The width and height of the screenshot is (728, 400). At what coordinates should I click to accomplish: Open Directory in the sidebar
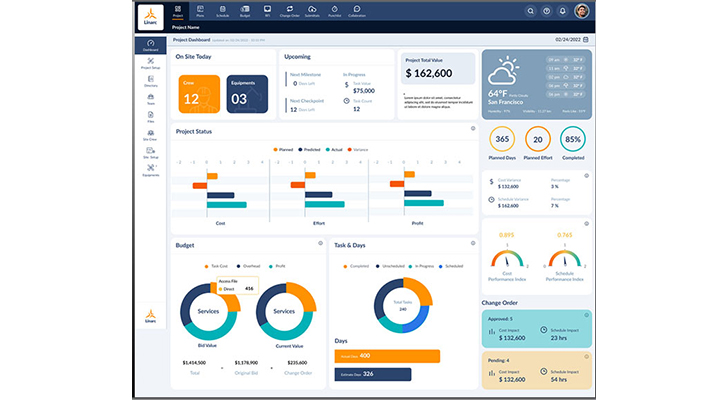[150, 82]
